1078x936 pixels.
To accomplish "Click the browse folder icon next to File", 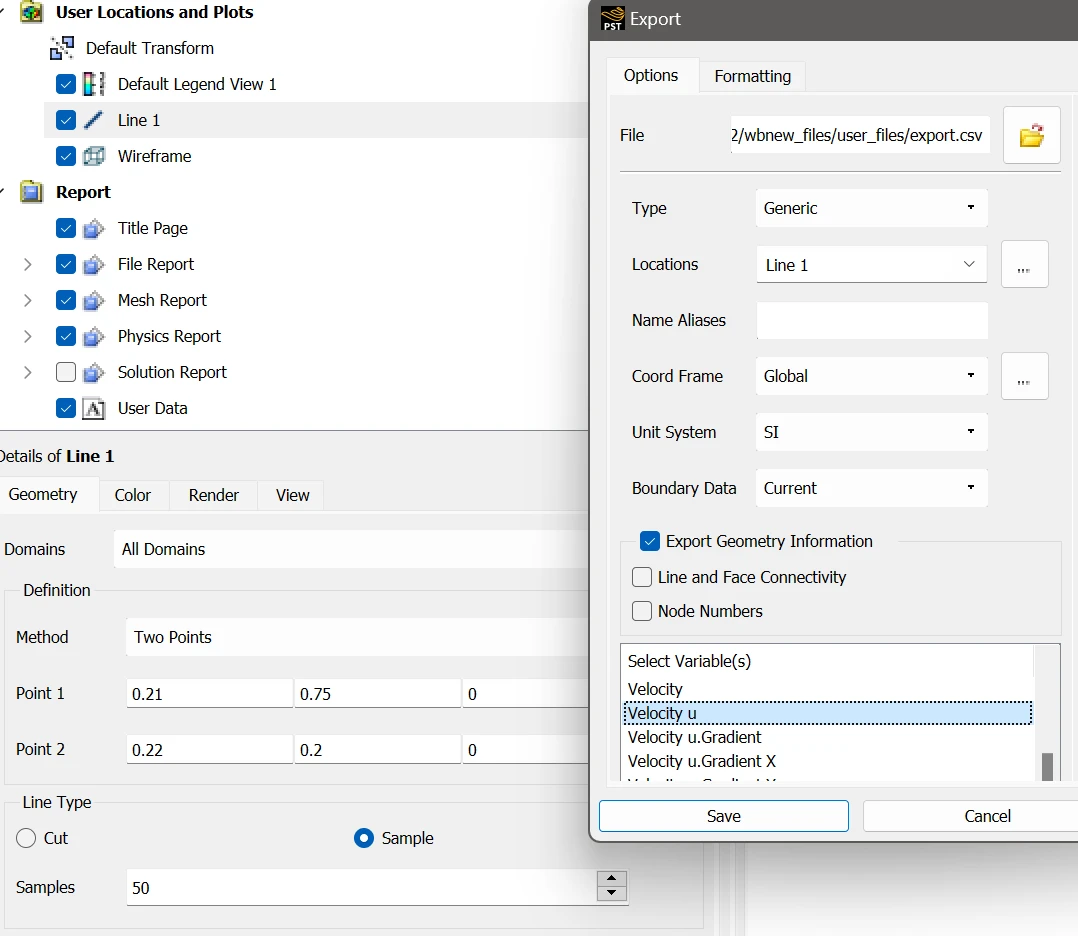I will (x=1031, y=135).
